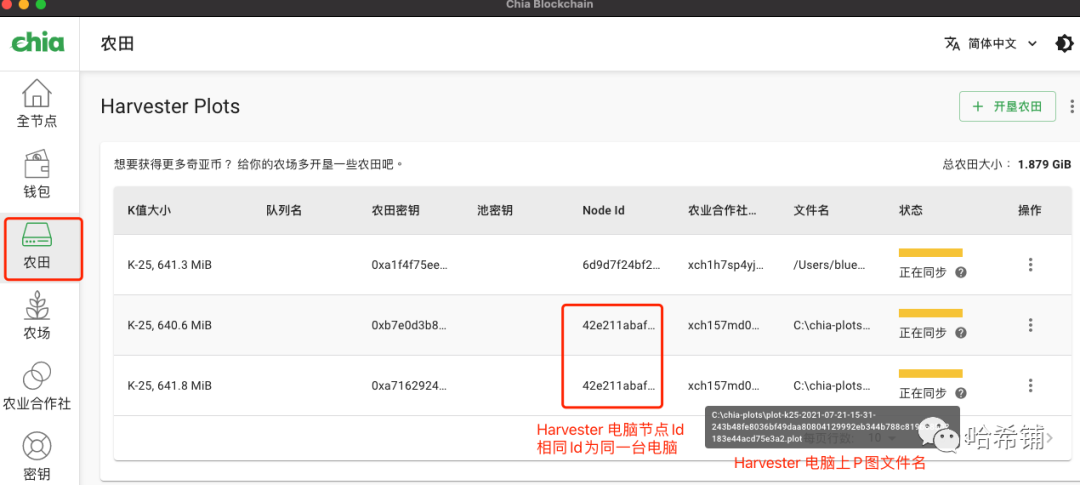This screenshot has height=485, width=1080.
Task: Click the yellow sync bar in 640.6 MiB row
Action: tap(931, 313)
